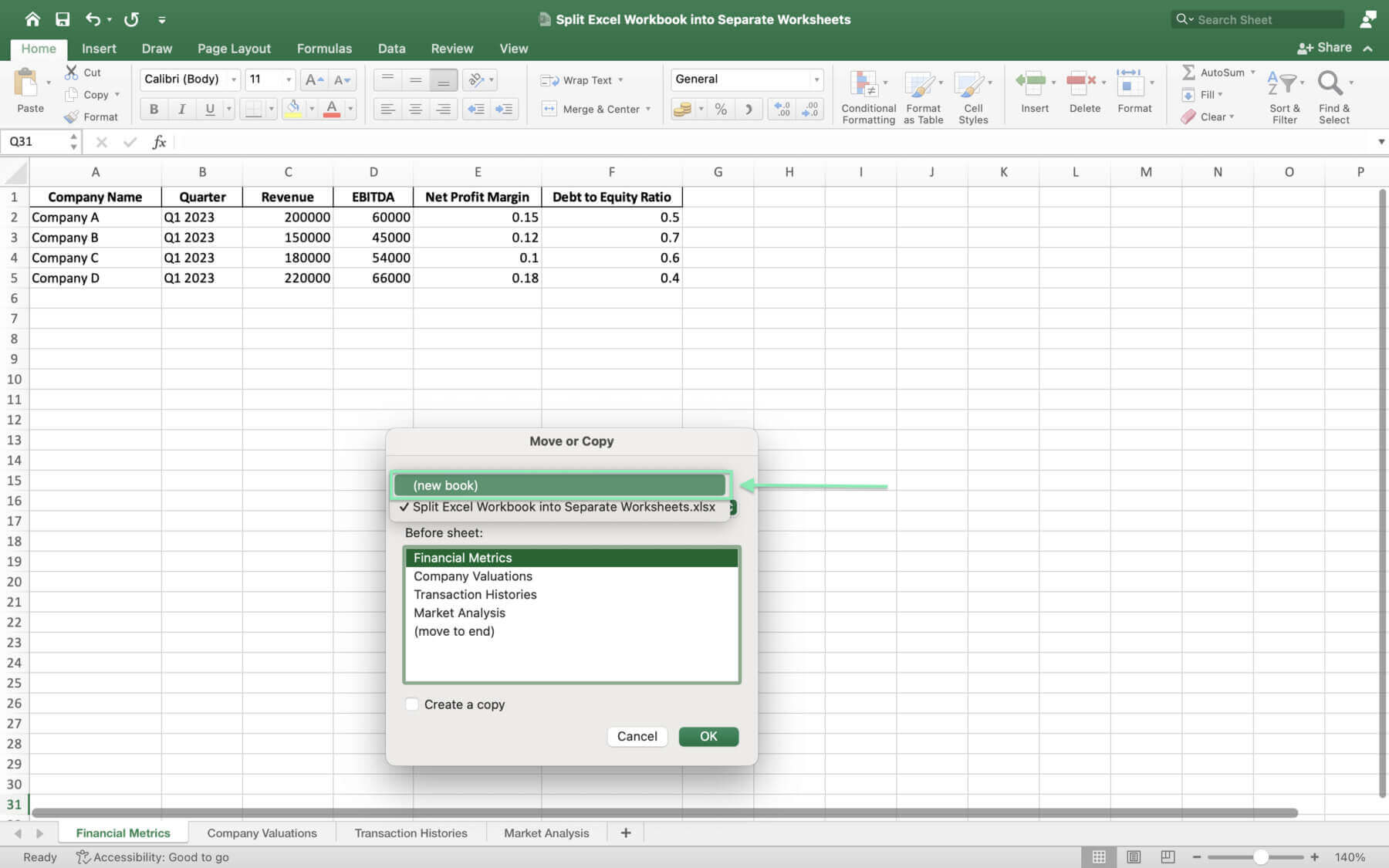Screen dimensions: 1389x868
Task: Click the Share button
Action: pyautogui.click(x=1324, y=48)
